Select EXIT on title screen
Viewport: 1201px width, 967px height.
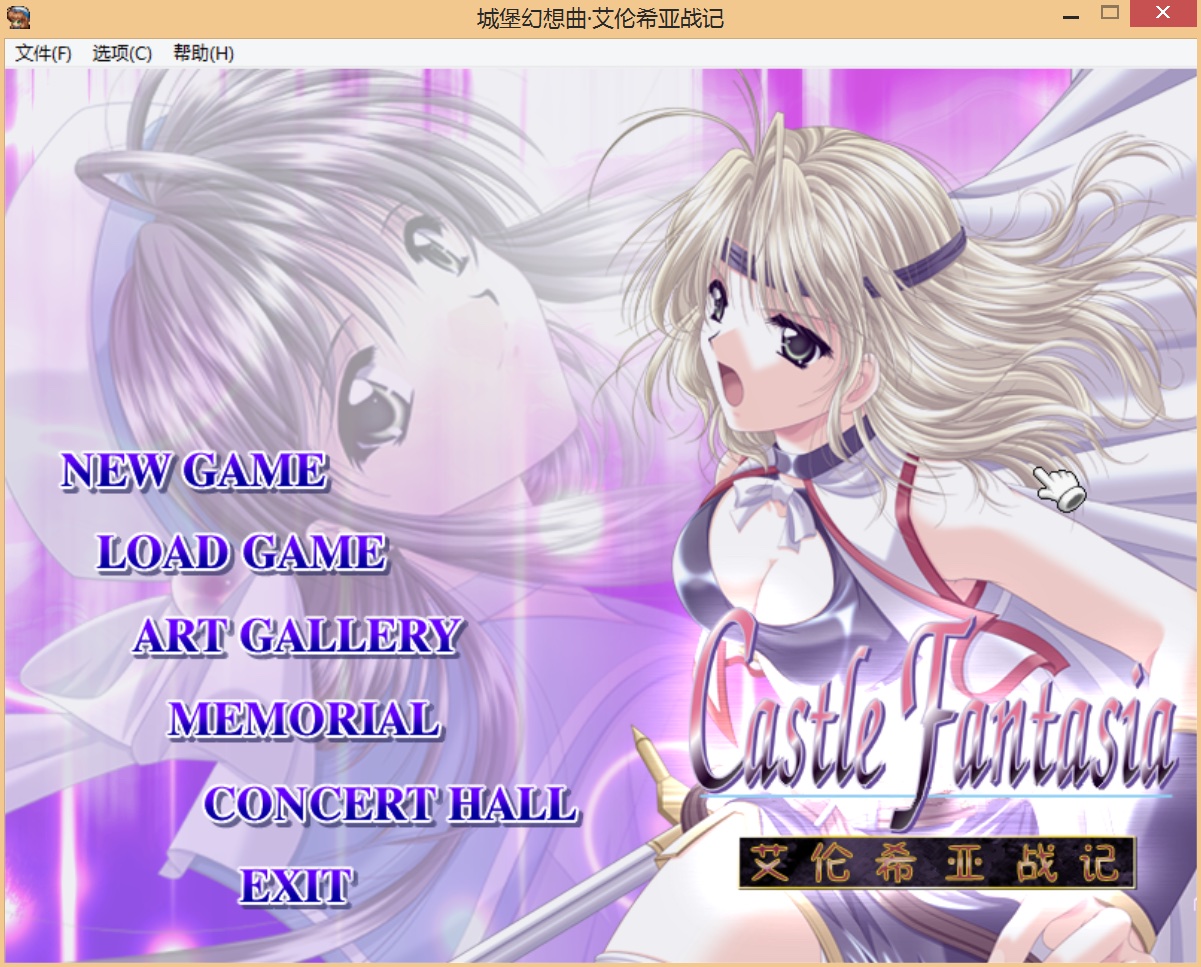click(x=295, y=887)
